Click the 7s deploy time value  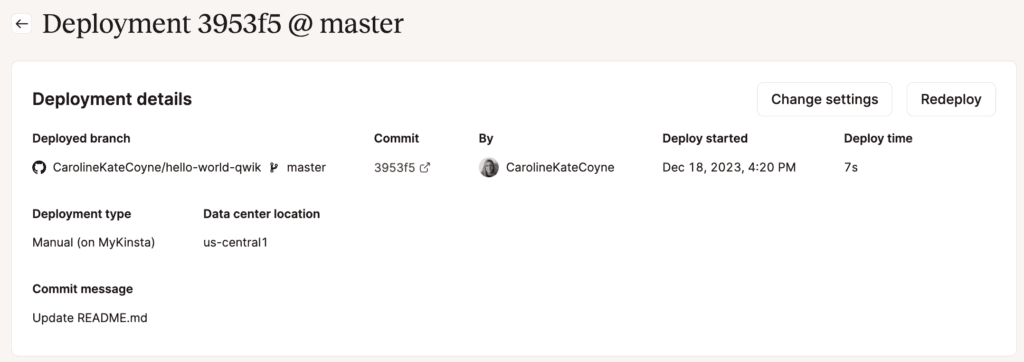tap(850, 168)
